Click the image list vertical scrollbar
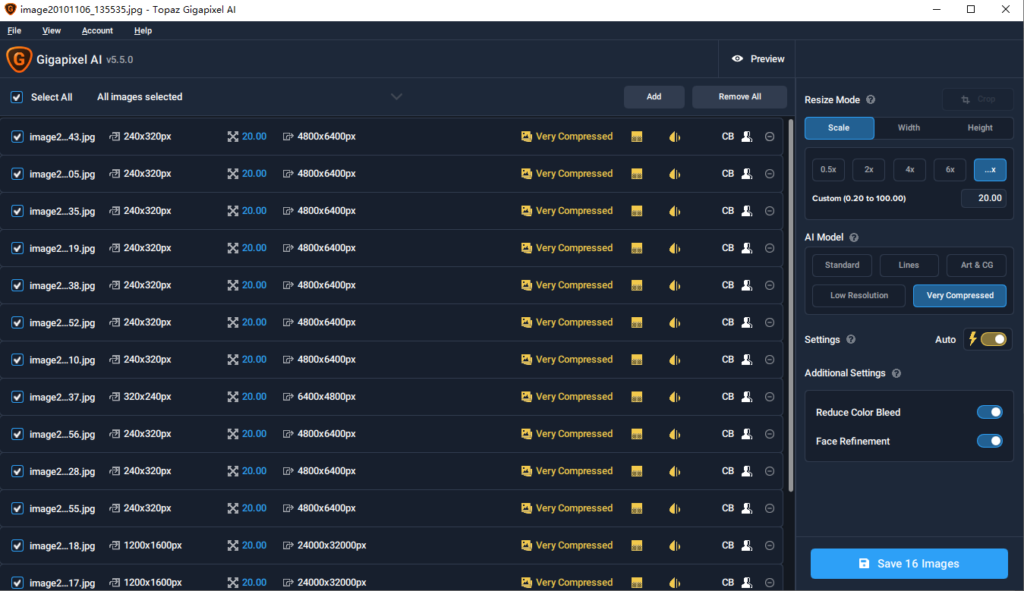Screen dimensions: 1024x591 coord(791,306)
